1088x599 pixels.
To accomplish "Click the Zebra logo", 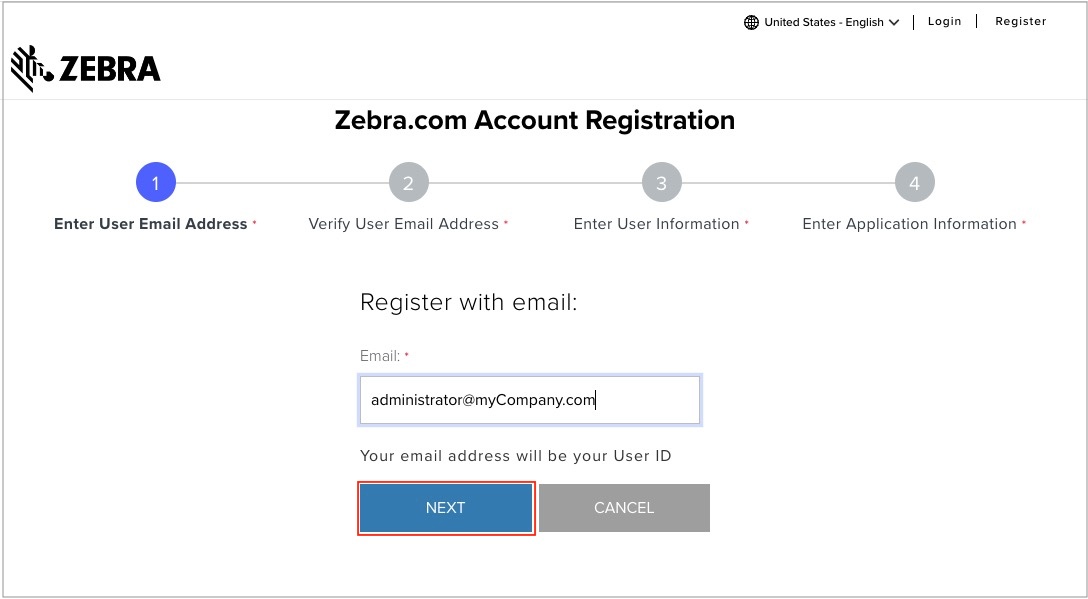I will (86, 68).
